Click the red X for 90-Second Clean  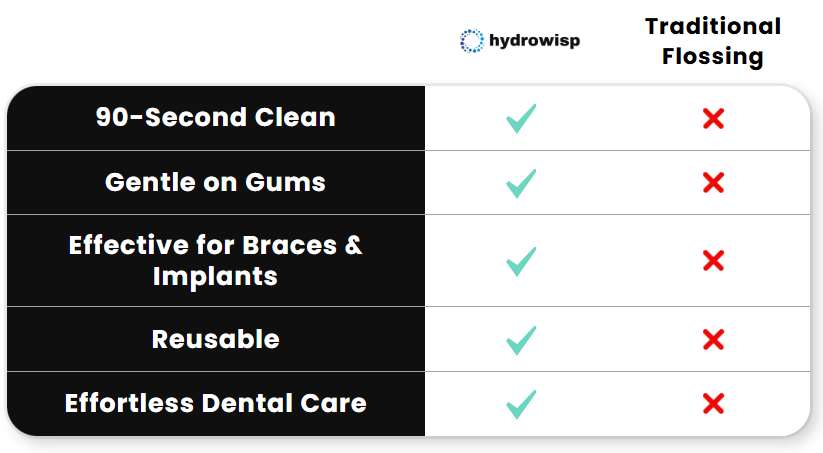pyautogui.click(x=713, y=119)
